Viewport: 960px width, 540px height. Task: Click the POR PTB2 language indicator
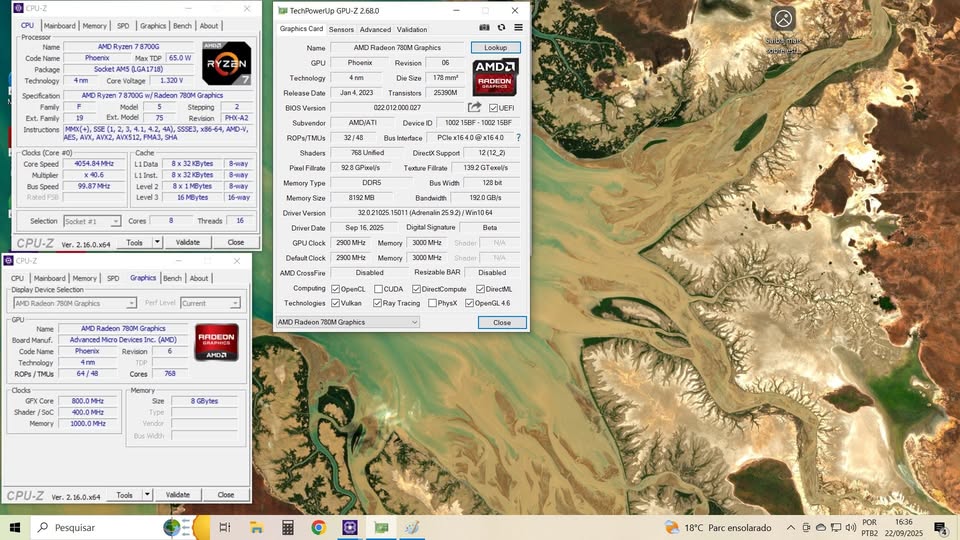(x=869, y=527)
